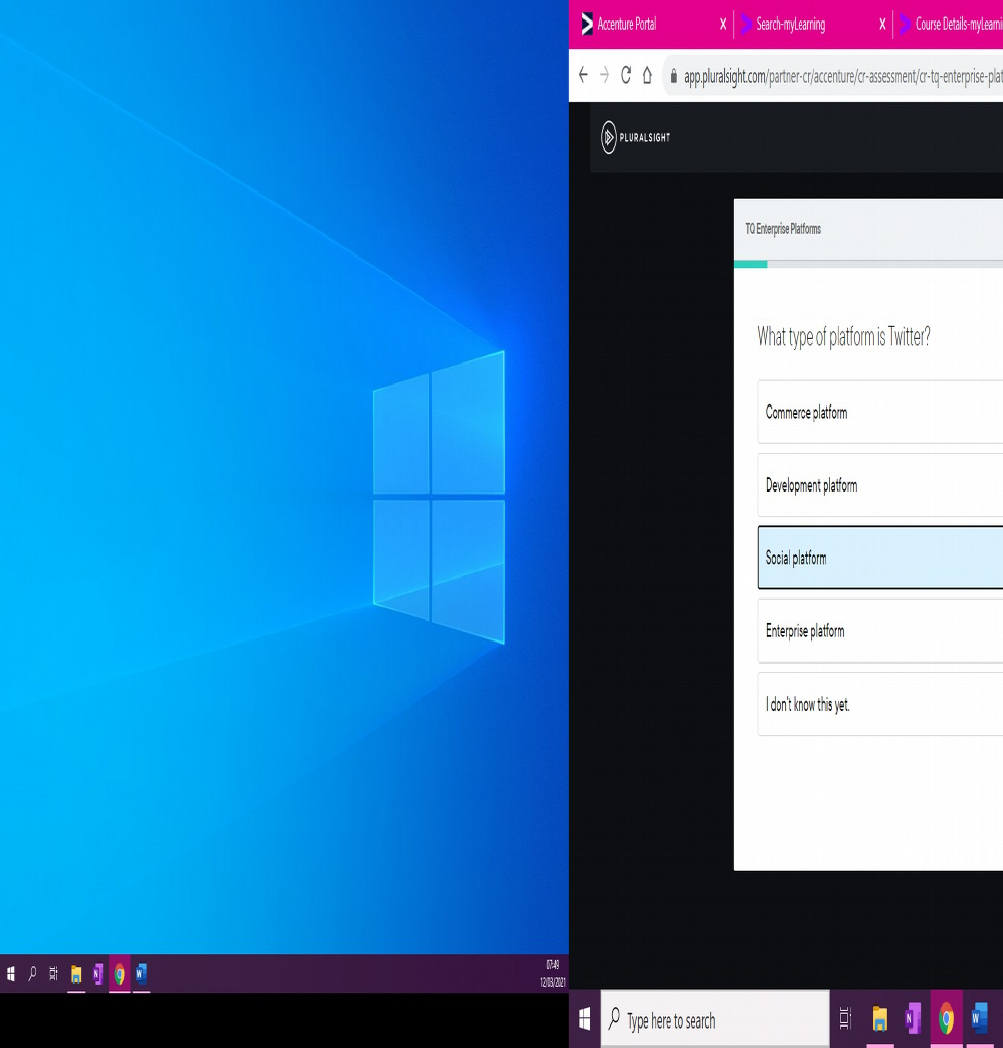Image resolution: width=1003 pixels, height=1048 pixels.
Task: Click the padlock icon in address bar
Action: 673,77
